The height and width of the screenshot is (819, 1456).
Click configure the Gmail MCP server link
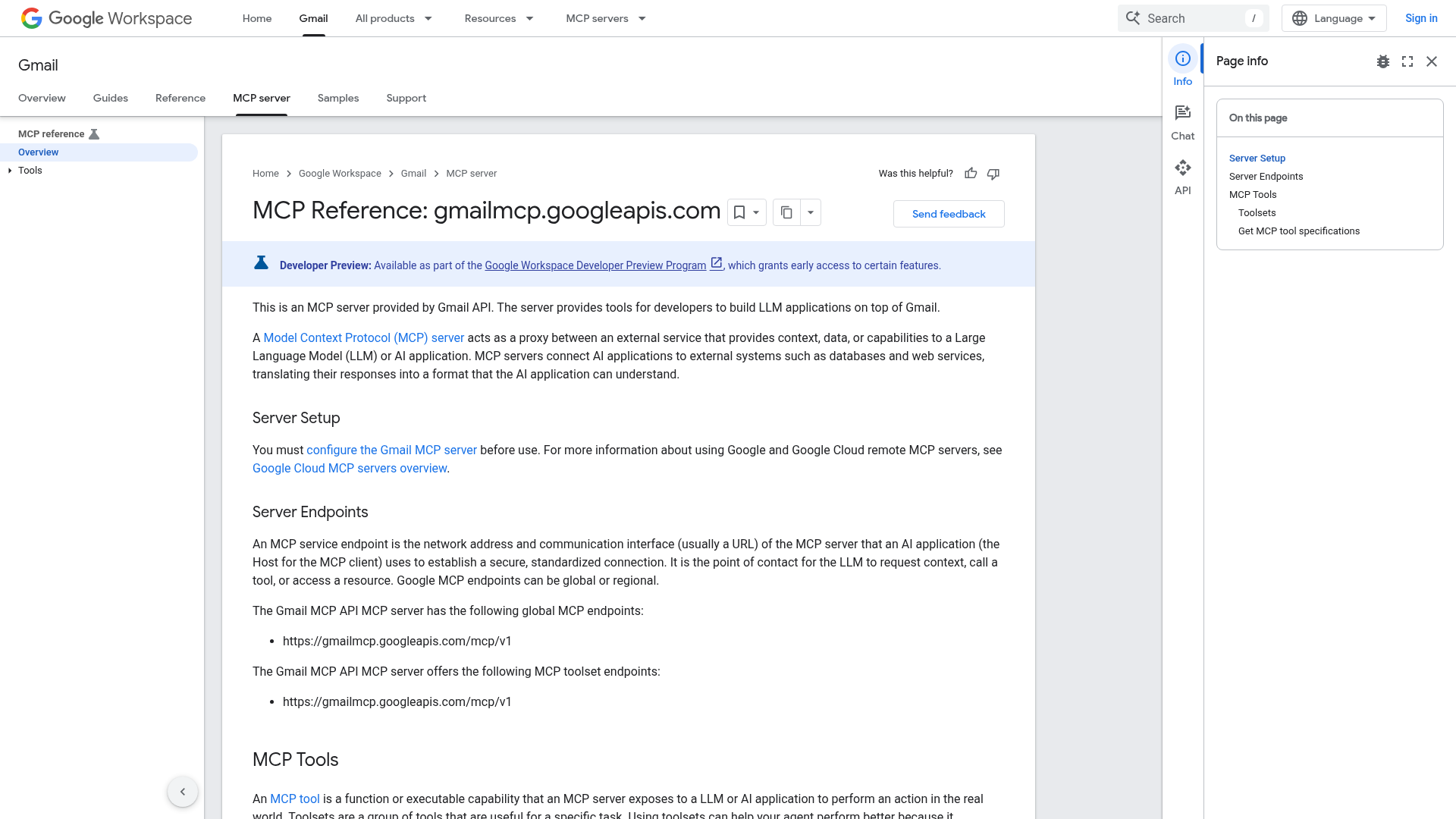click(391, 450)
